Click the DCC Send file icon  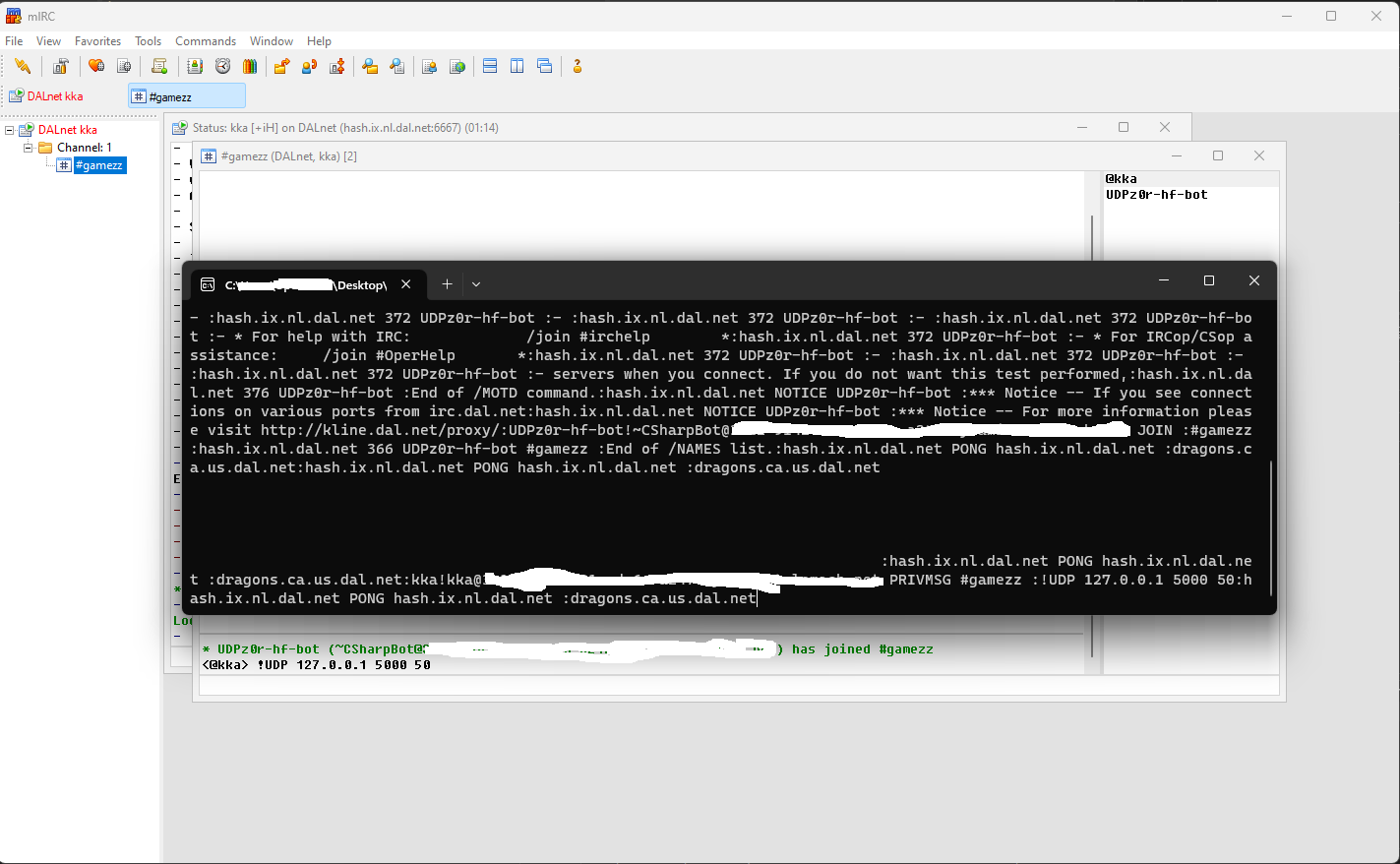282,66
